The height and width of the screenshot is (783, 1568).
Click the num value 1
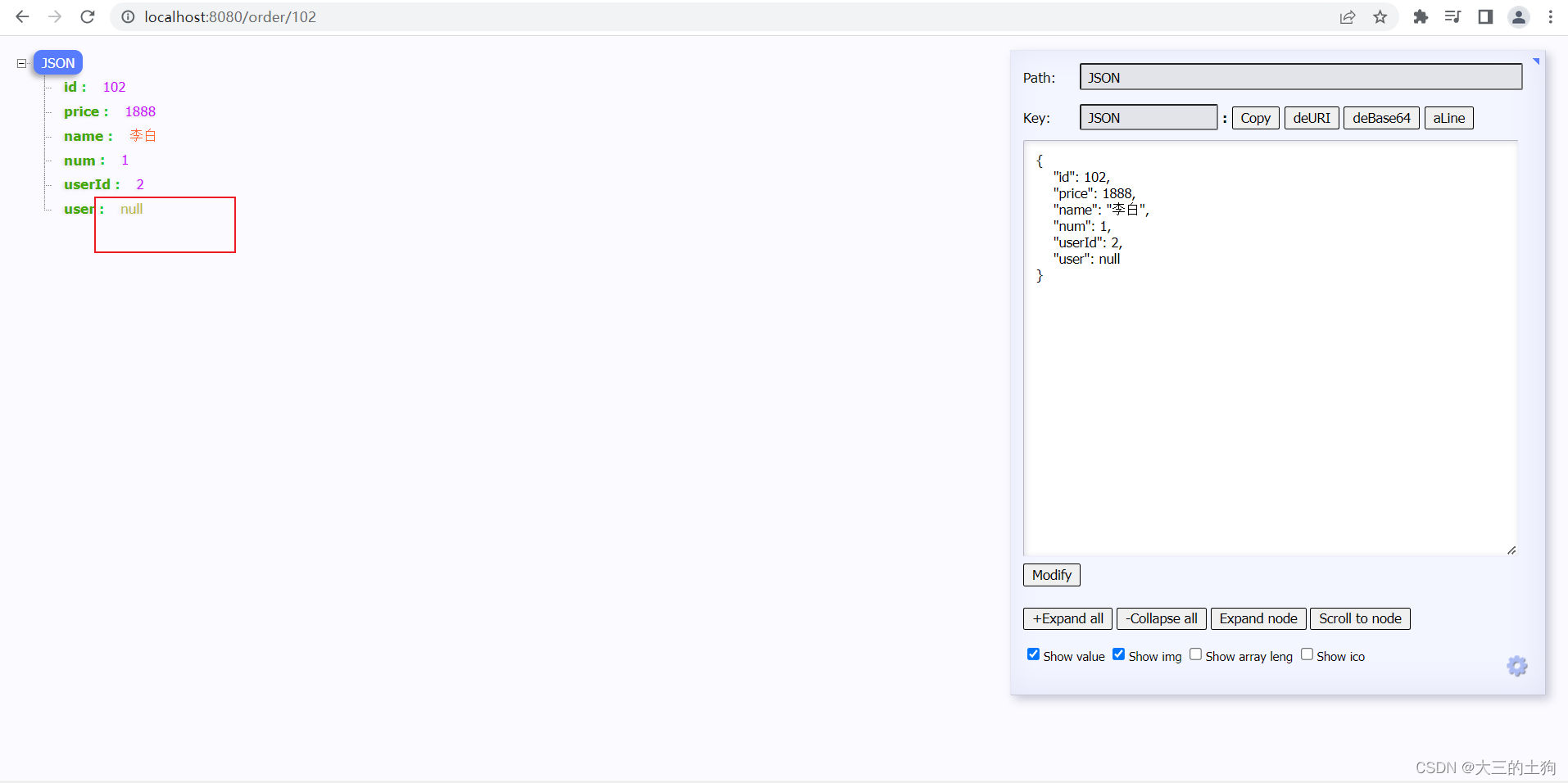(x=125, y=161)
